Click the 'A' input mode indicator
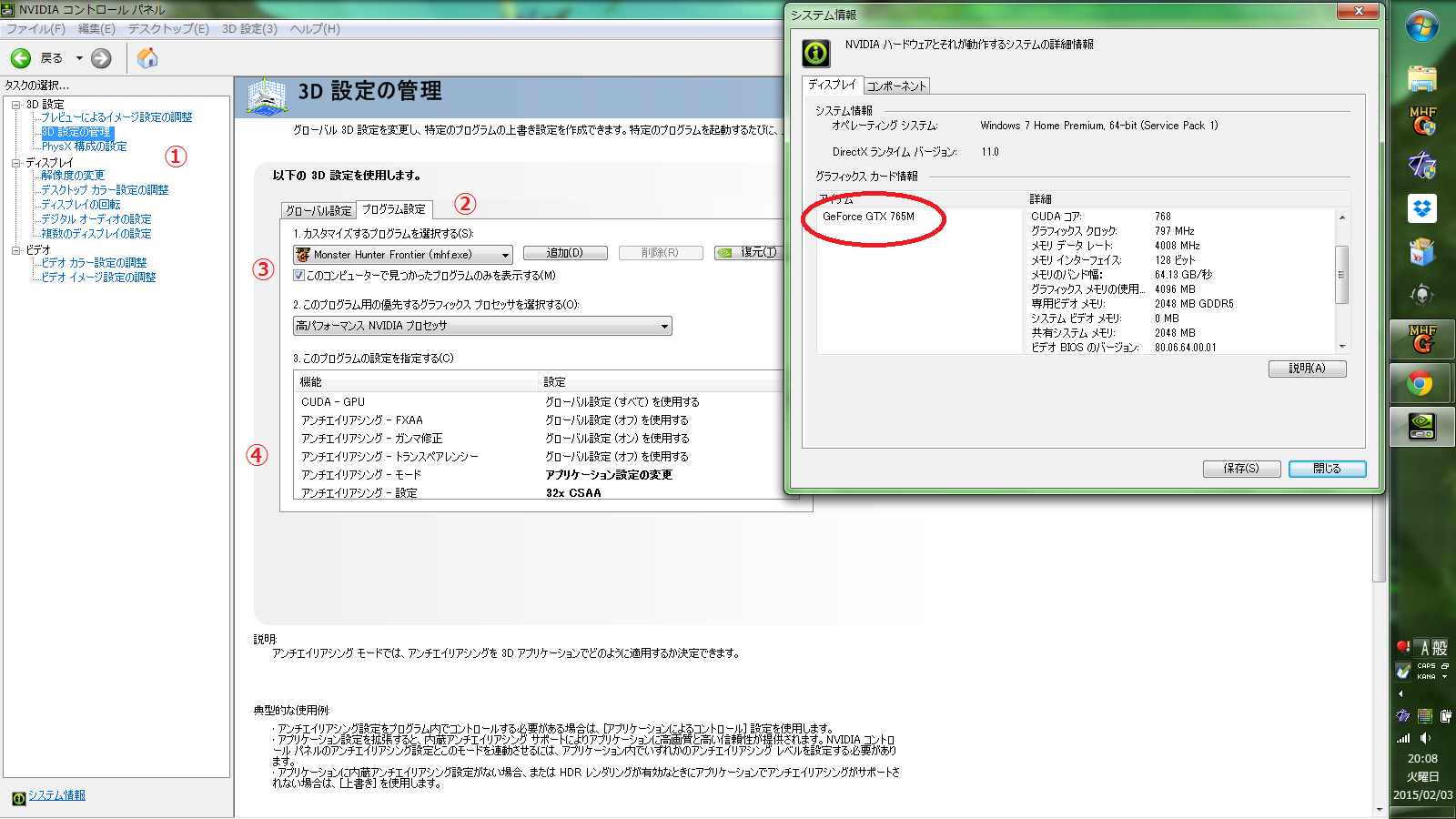This screenshot has width=1456, height=819. 1425,648
